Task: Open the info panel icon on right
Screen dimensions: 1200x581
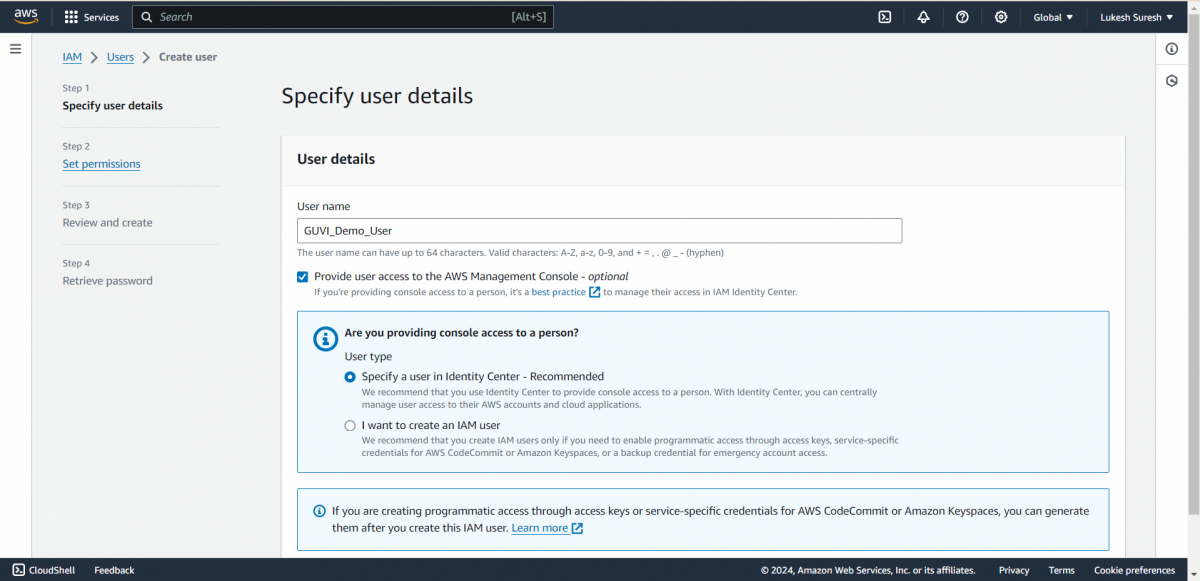Action: [1172, 49]
